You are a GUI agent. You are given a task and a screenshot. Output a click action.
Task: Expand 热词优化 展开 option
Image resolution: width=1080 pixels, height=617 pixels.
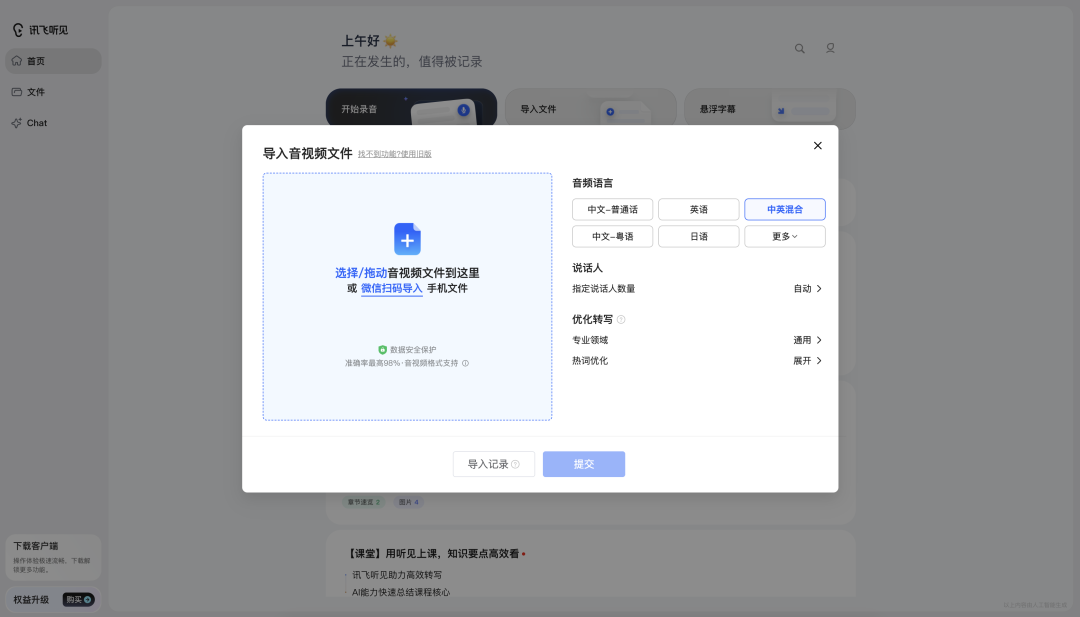coord(807,361)
